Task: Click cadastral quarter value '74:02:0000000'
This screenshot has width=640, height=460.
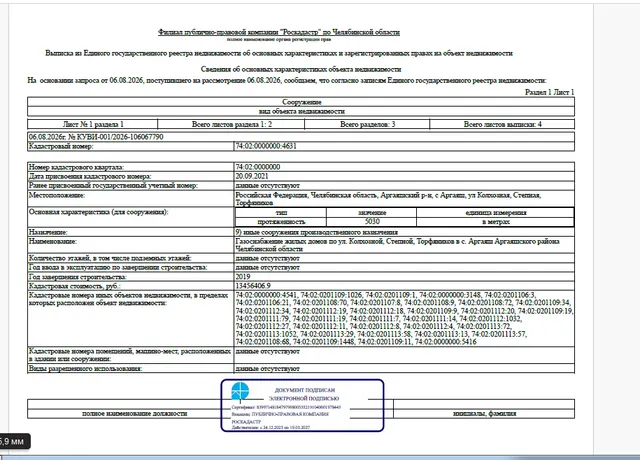Action: point(258,167)
